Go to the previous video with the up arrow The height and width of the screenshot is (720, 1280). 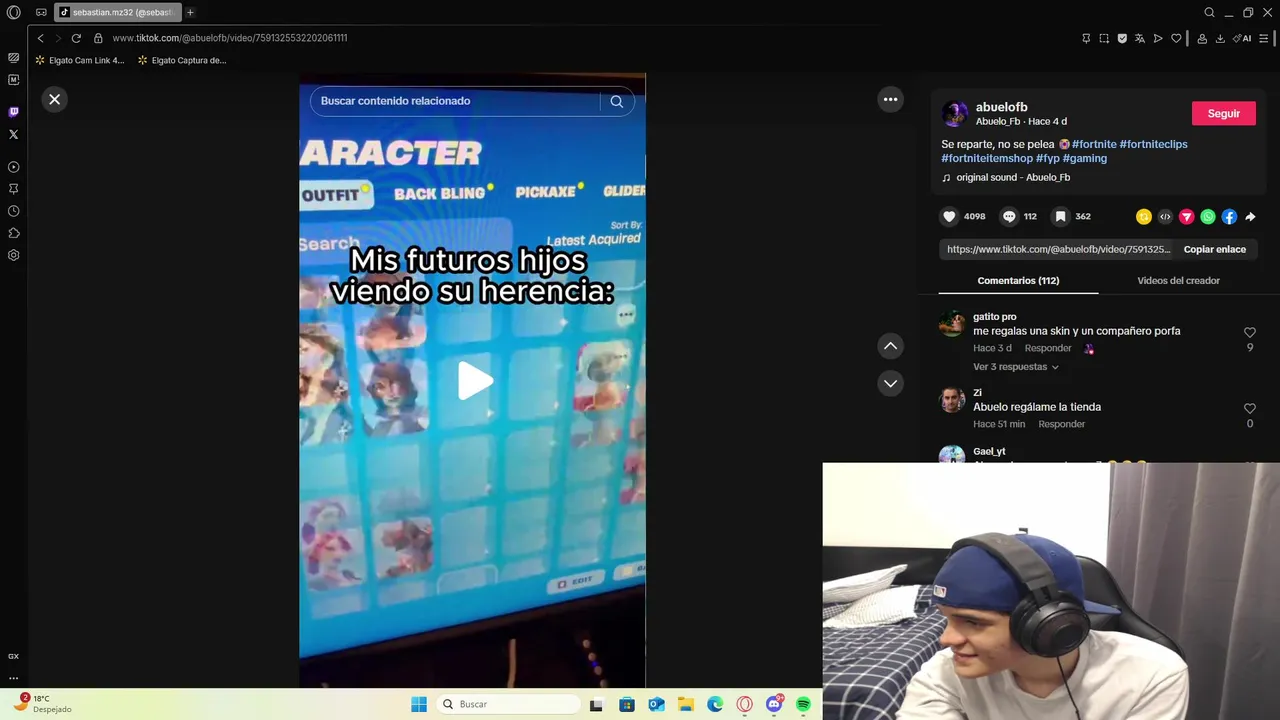[x=890, y=346]
